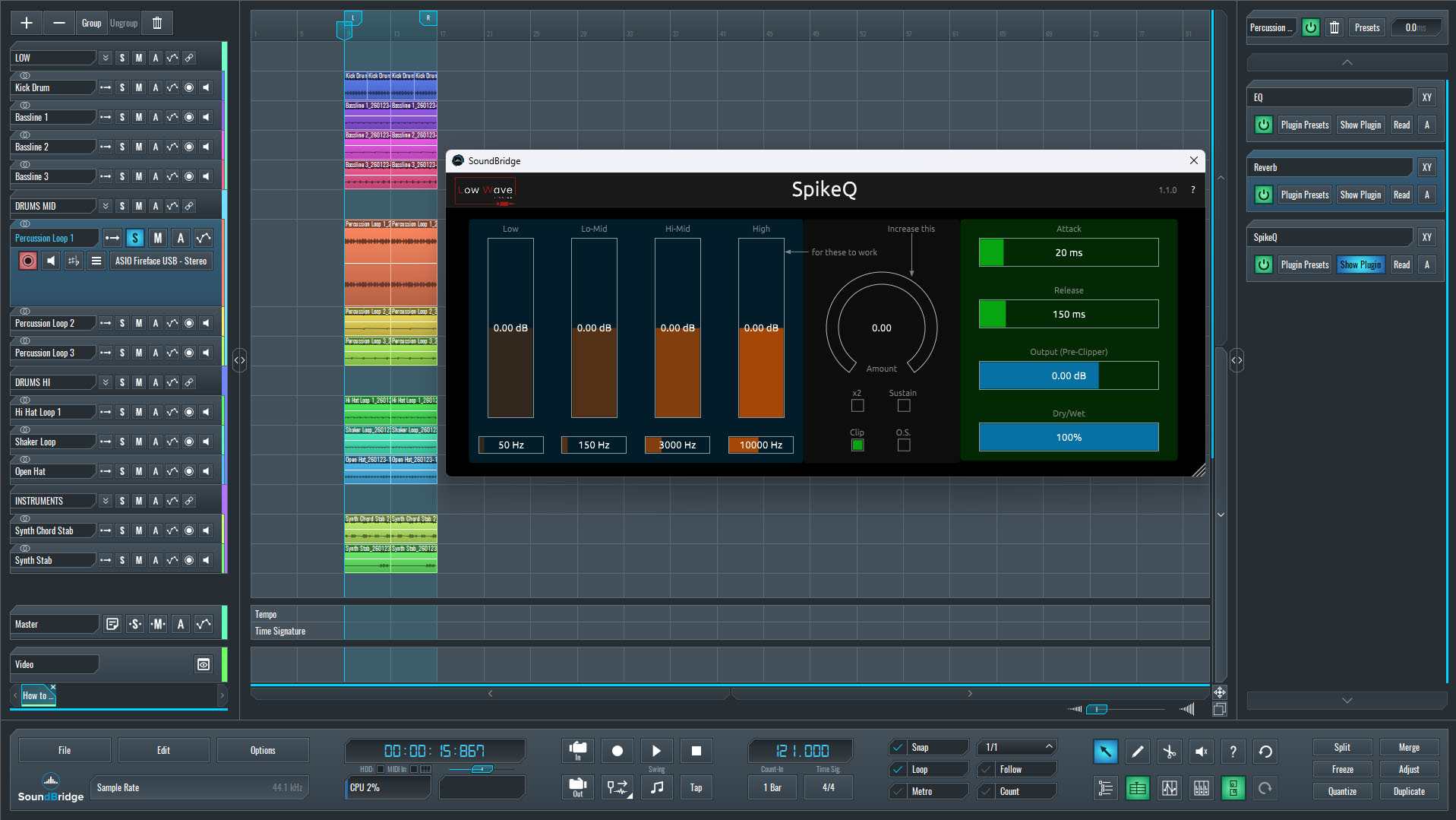The height and width of the screenshot is (820, 1456).
Task: Toggle power on the Percussion channel strip
Action: pos(1310,27)
